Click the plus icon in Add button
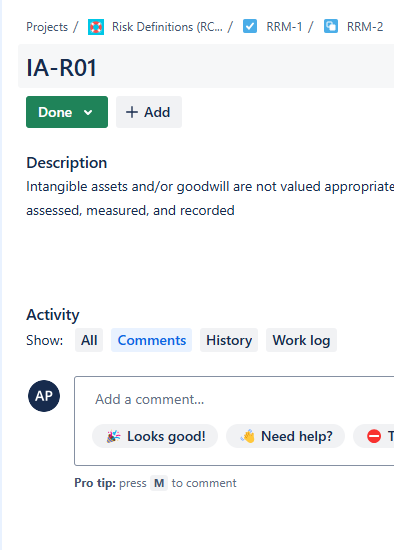This screenshot has height=550, width=394. tap(132, 112)
